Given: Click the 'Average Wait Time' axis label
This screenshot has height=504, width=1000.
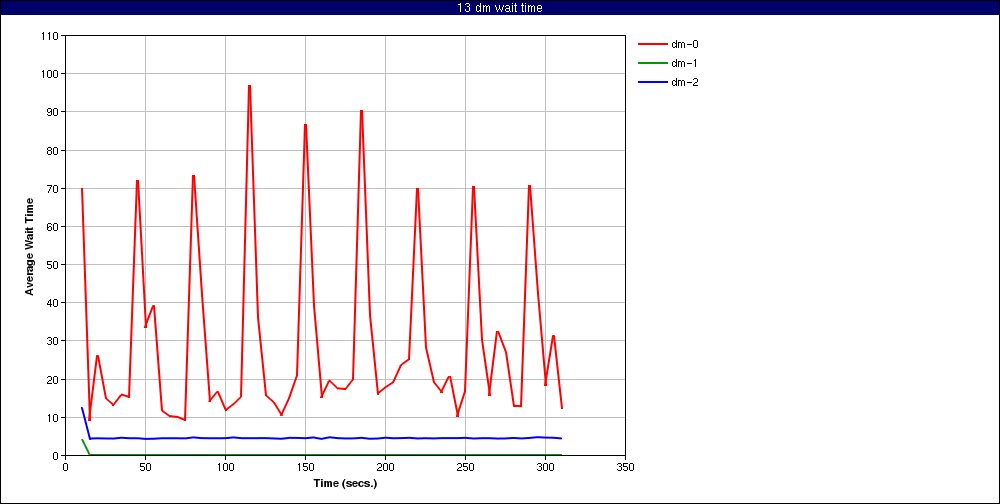Looking at the screenshot, I should click(x=29, y=246).
